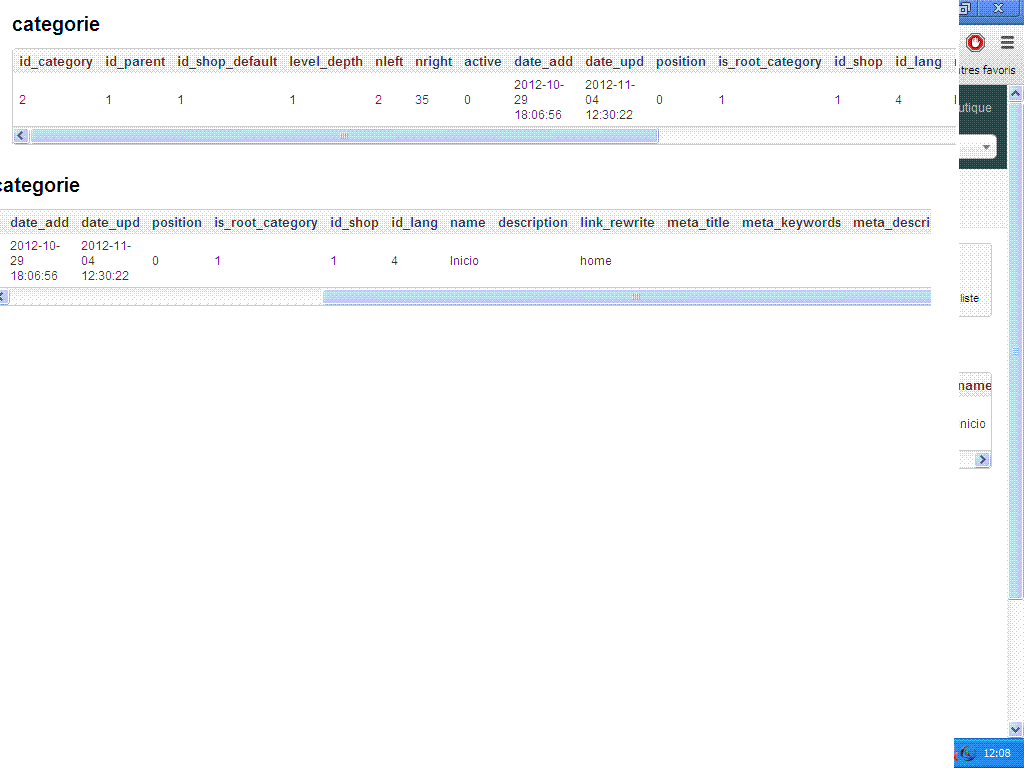Click the red Adblock stop-sign icon
Screen dimensions: 1024x768
[x=975, y=43]
